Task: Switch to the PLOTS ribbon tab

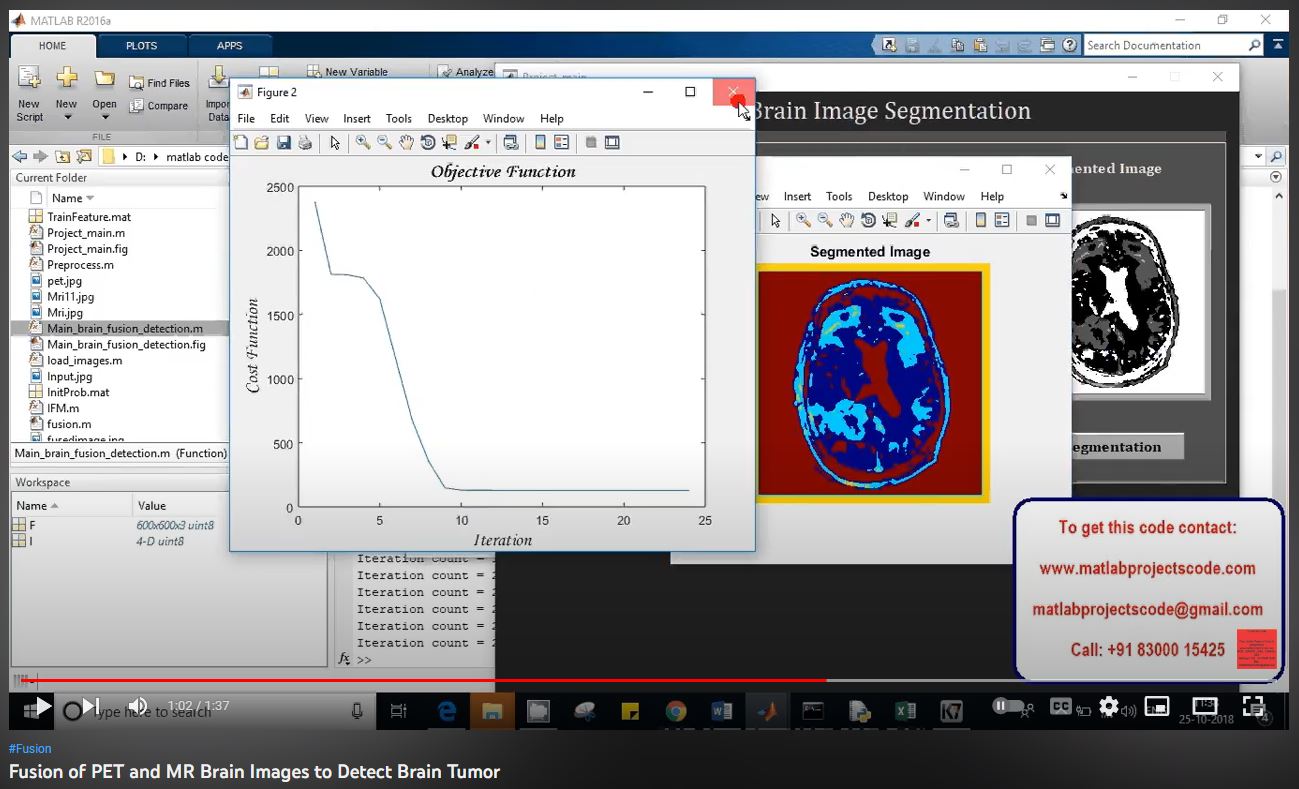Action: click(141, 46)
